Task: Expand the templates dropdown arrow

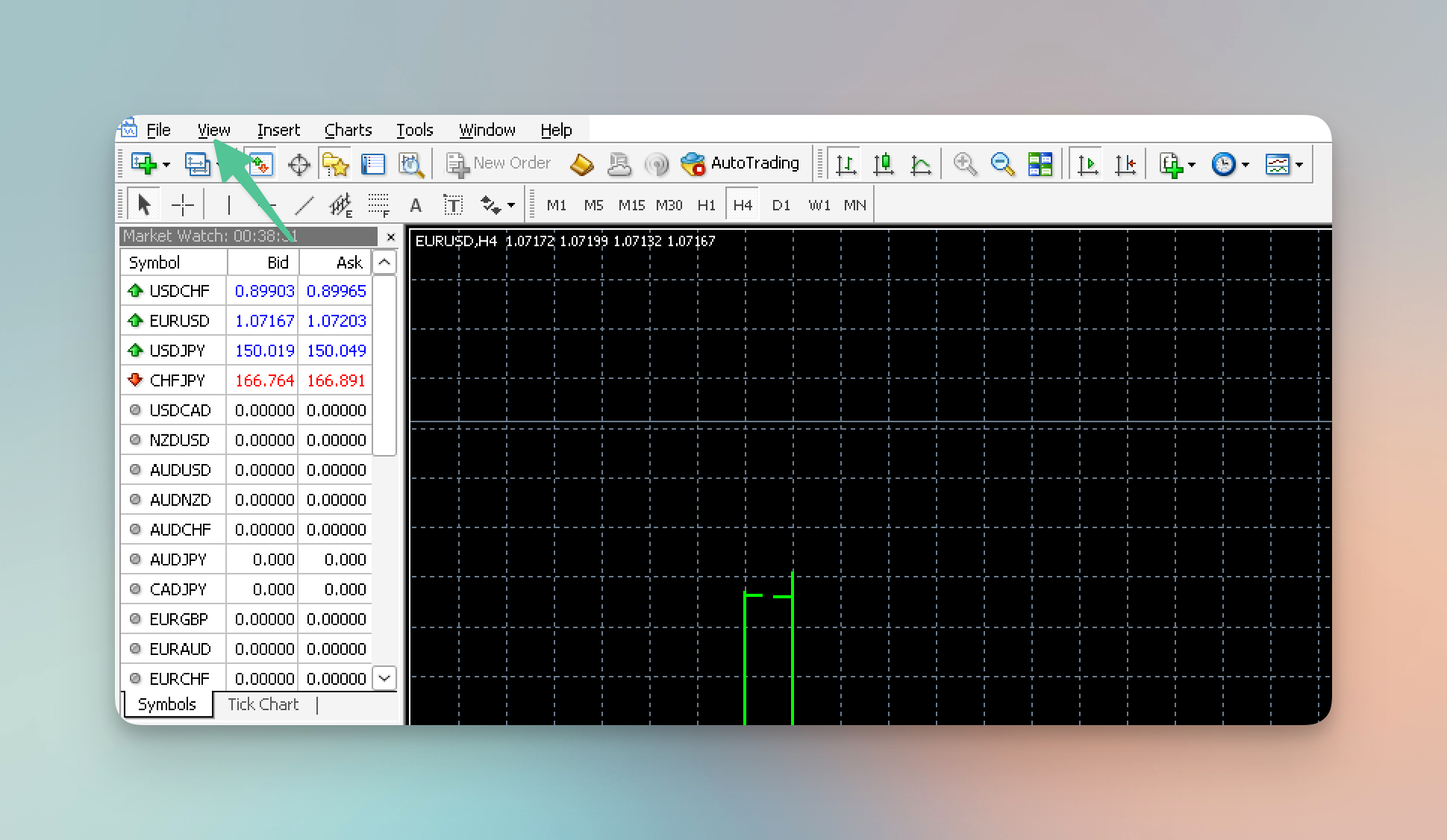Action: click(x=1299, y=165)
